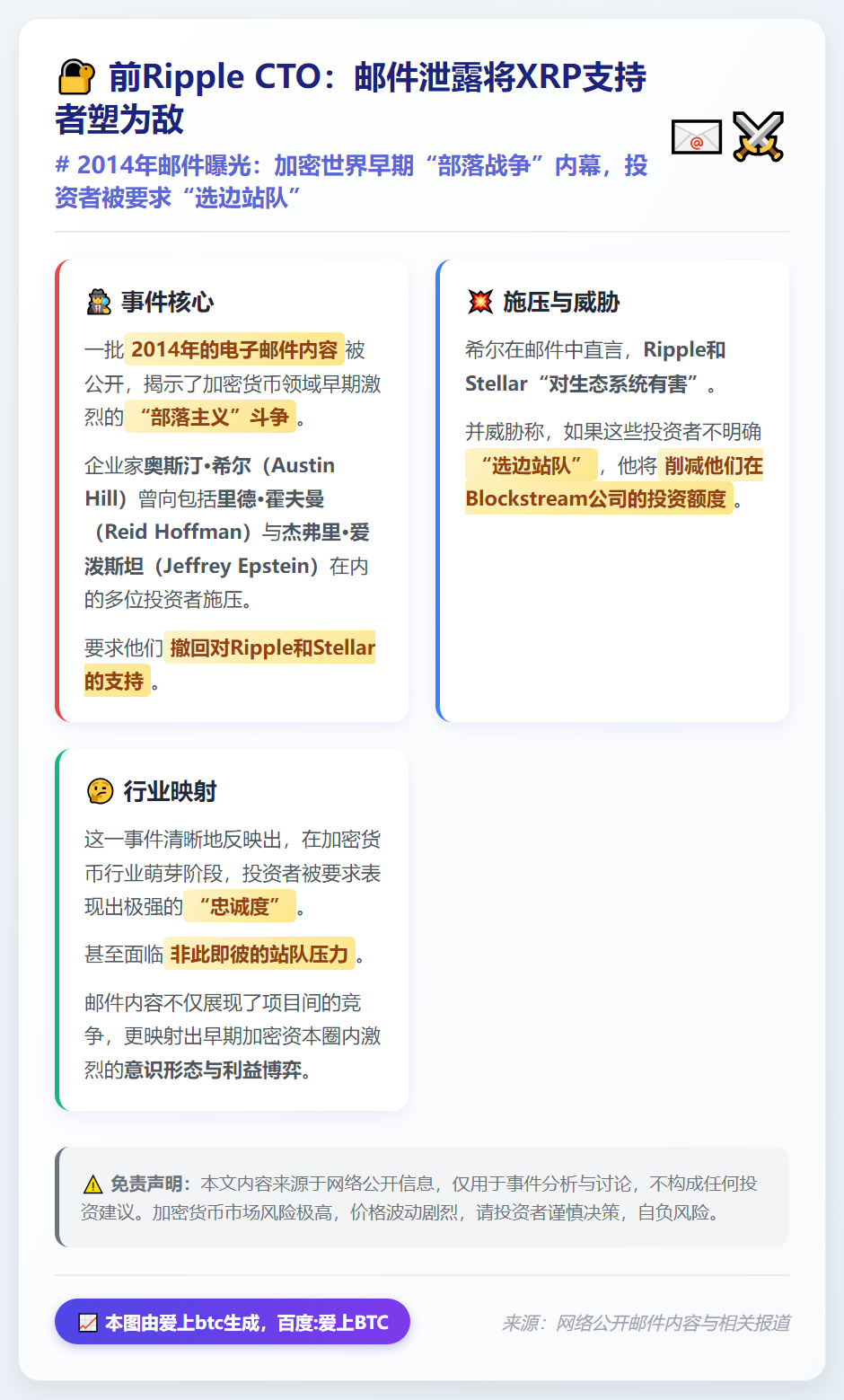Click the subtitle starting # 2014年邮件曝光
The height and width of the screenshot is (1400, 844).
click(351, 181)
